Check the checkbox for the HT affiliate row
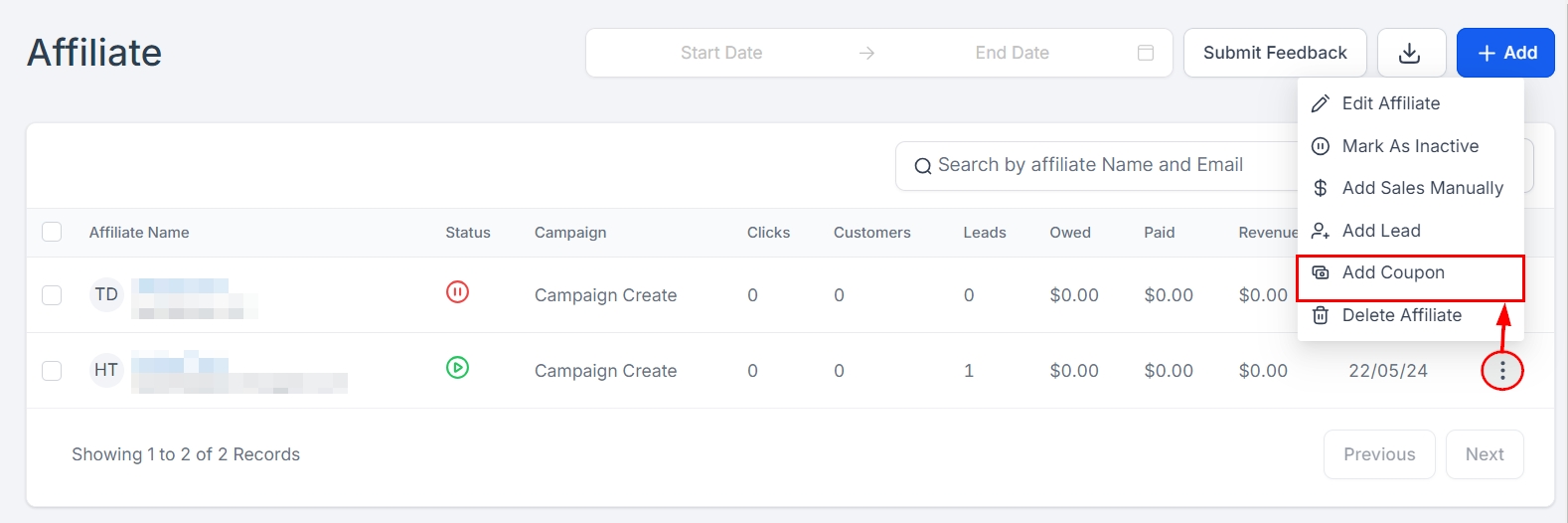Image resolution: width=1568 pixels, height=523 pixels. pos(52,371)
